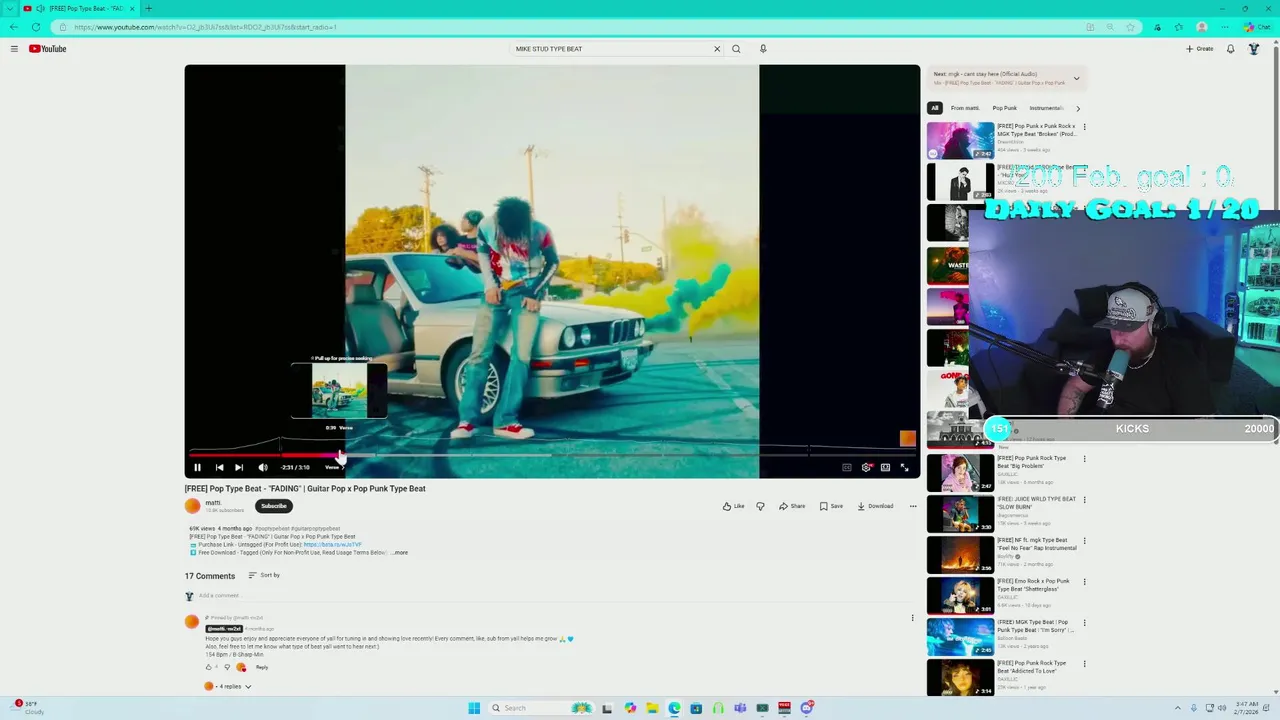Open the Juice WRLD "SLOW BURN" thumbnail
Viewport: 1280px width, 720px height.
click(960, 514)
